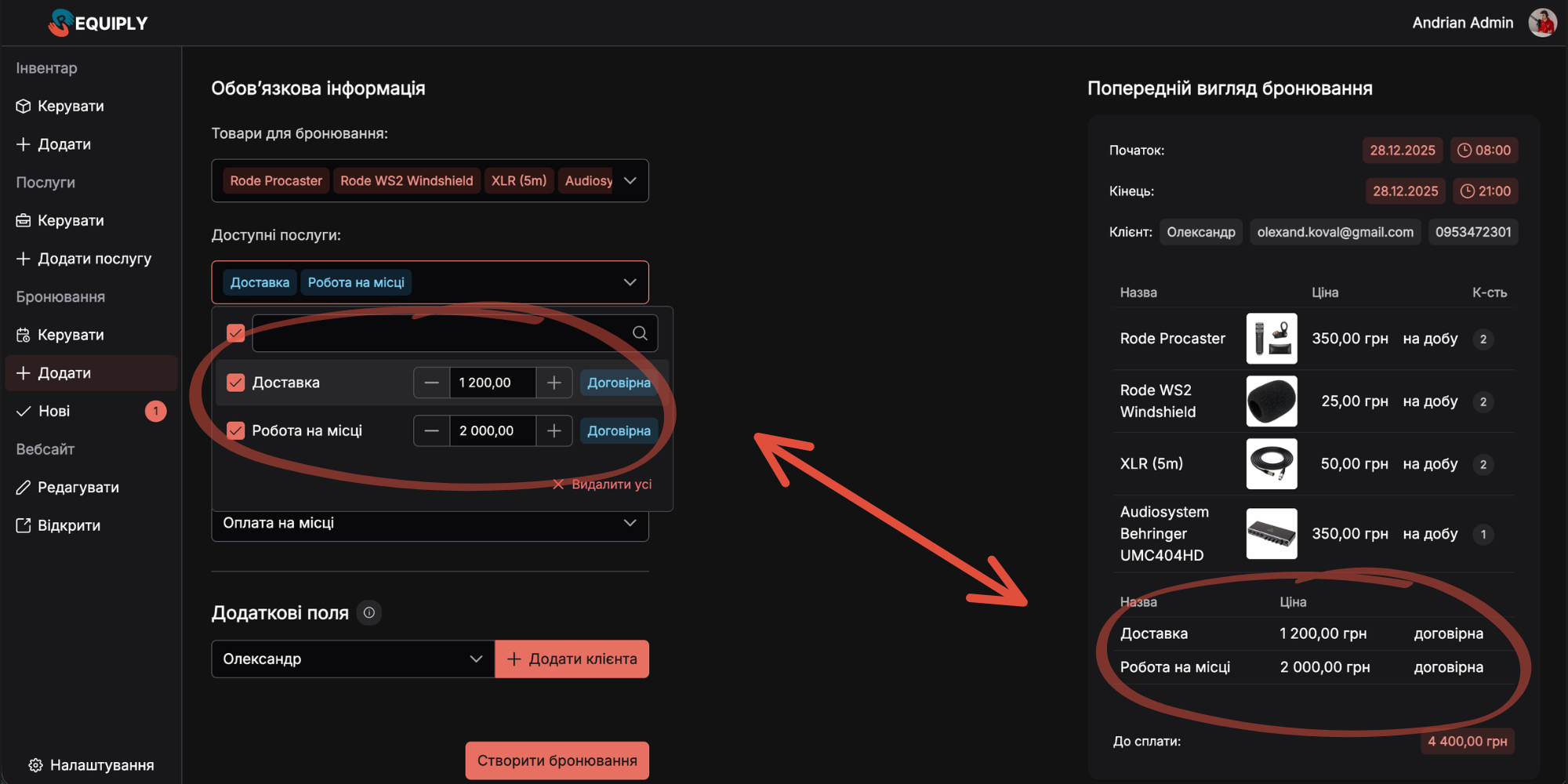1568x784 pixels.
Task: Open Редагувати under Вебсайт
Action: coord(78,488)
